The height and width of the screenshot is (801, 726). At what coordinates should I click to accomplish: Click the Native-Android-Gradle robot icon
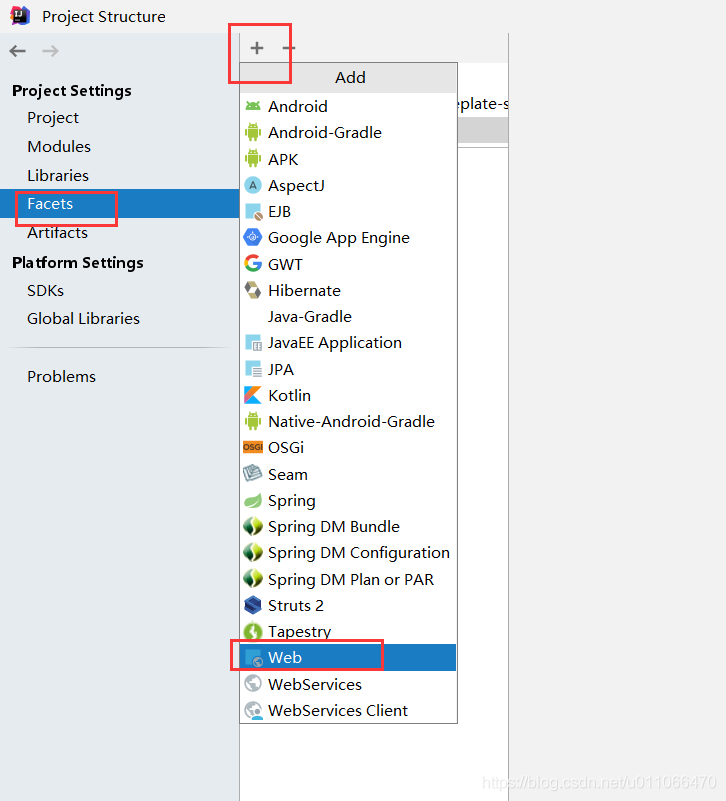tap(253, 421)
